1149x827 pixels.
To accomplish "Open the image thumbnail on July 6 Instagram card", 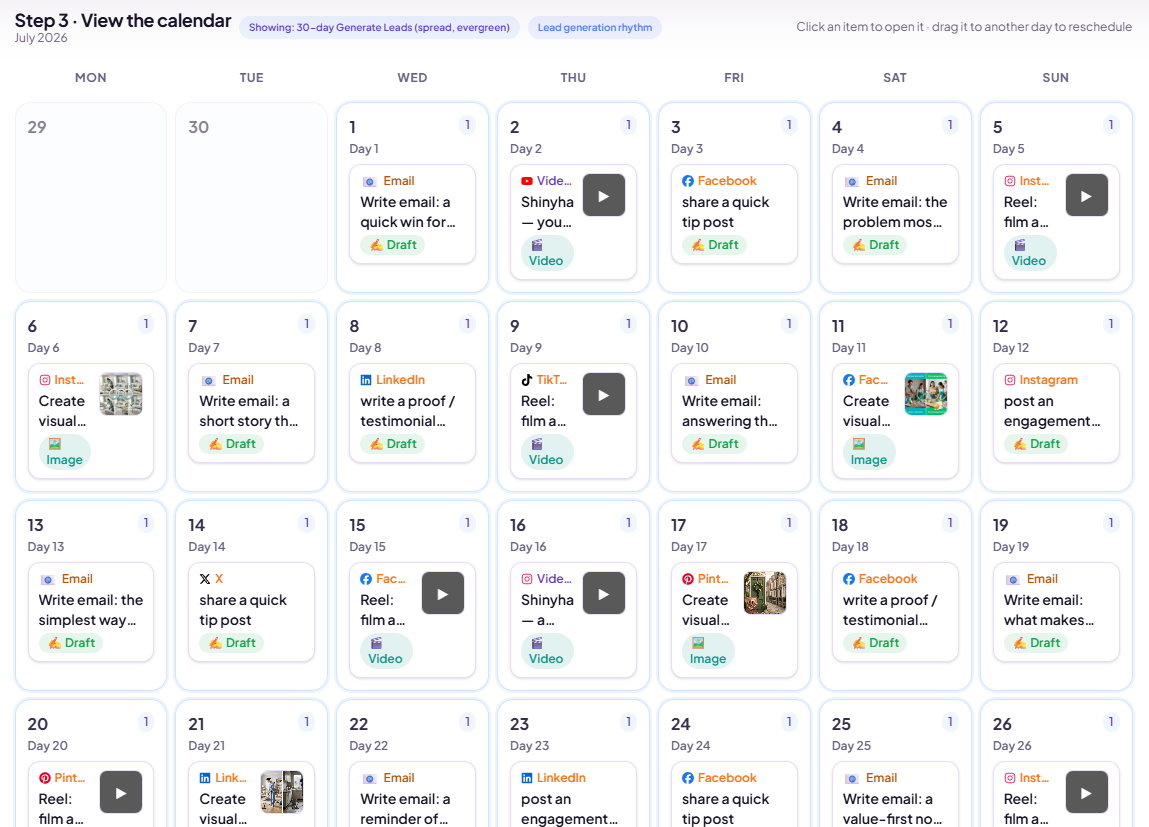I will pyautogui.click(x=121, y=394).
